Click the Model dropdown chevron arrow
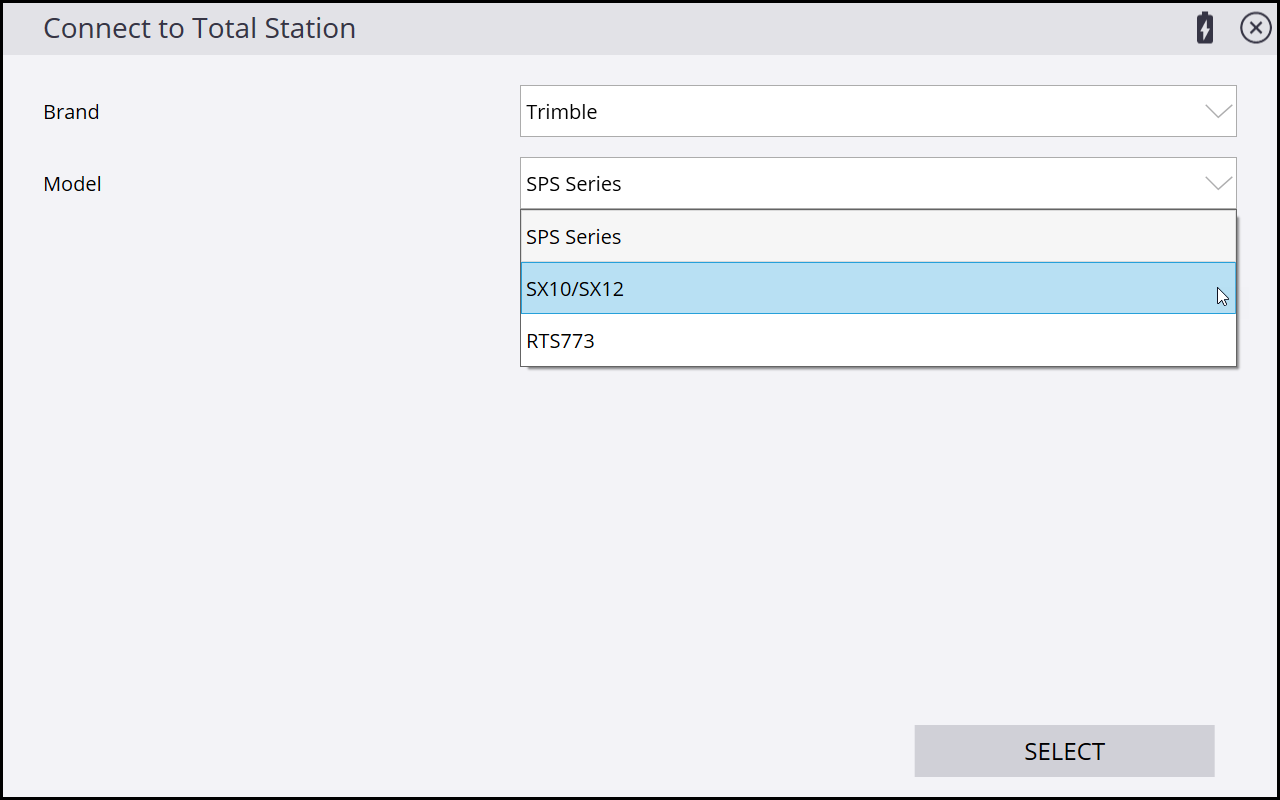The height and width of the screenshot is (800, 1280). (x=1218, y=183)
